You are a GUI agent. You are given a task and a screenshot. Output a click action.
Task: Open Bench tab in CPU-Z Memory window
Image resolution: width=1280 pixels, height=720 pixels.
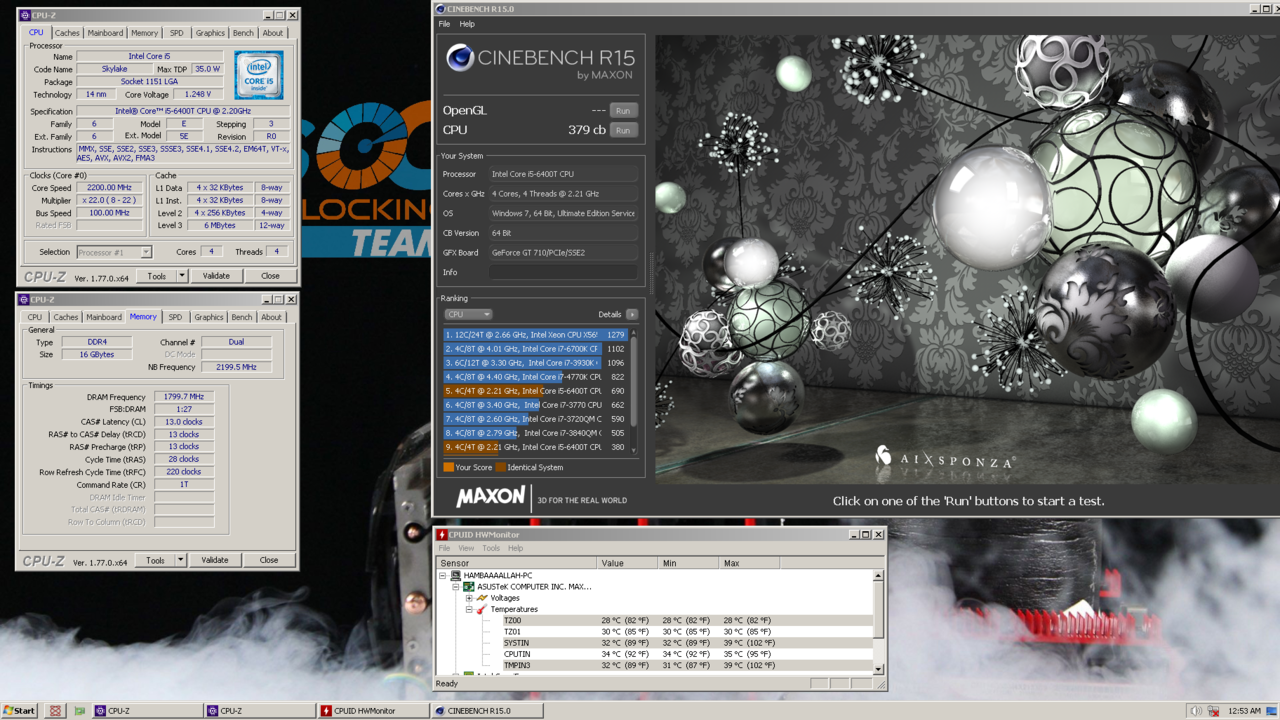pyautogui.click(x=242, y=317)
